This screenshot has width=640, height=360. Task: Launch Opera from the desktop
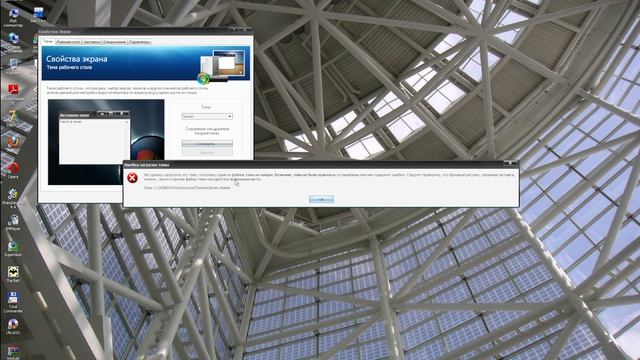point(13,169)
